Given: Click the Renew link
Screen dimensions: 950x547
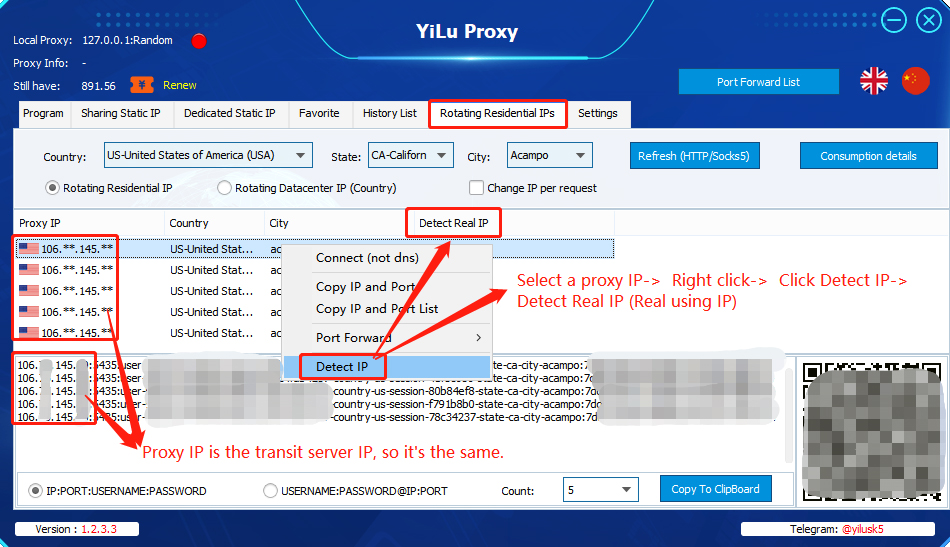Looking at the screenshot, I should coord(179,85).
